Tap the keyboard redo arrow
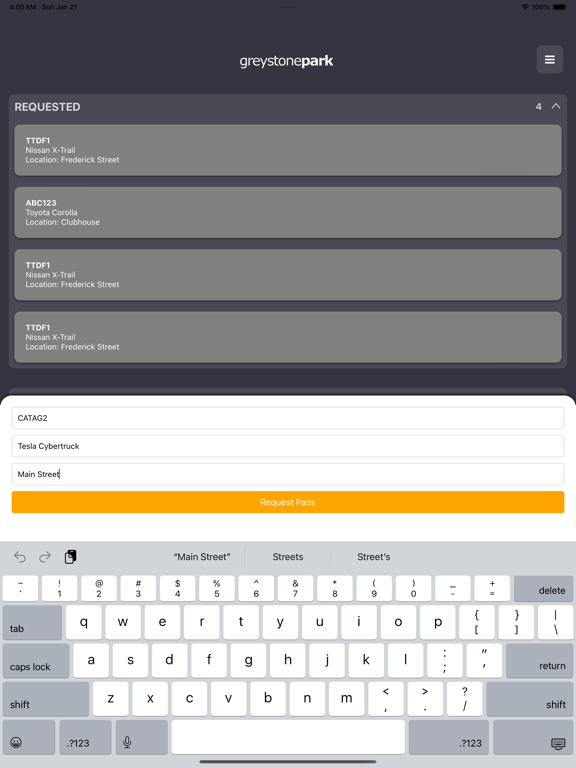The width and height of the screenshot is (576, 768). [45, 557]
